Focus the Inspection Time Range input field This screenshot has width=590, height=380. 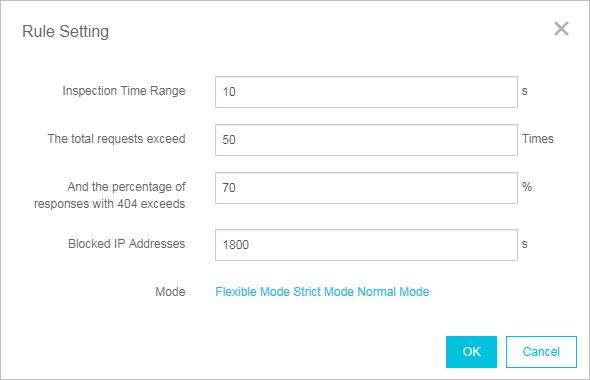click(366, 92)
